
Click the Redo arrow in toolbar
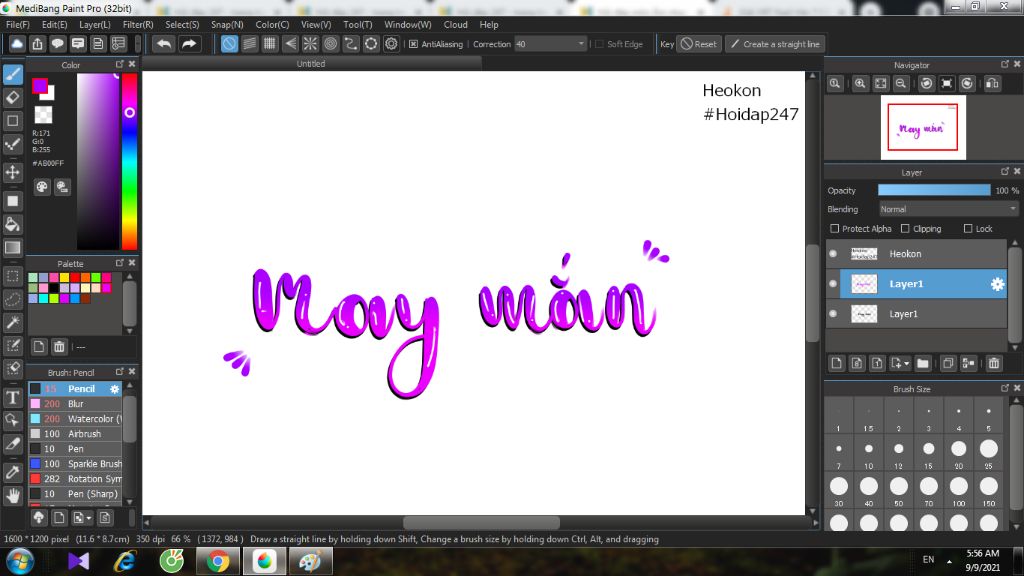[x=189, y=44]
